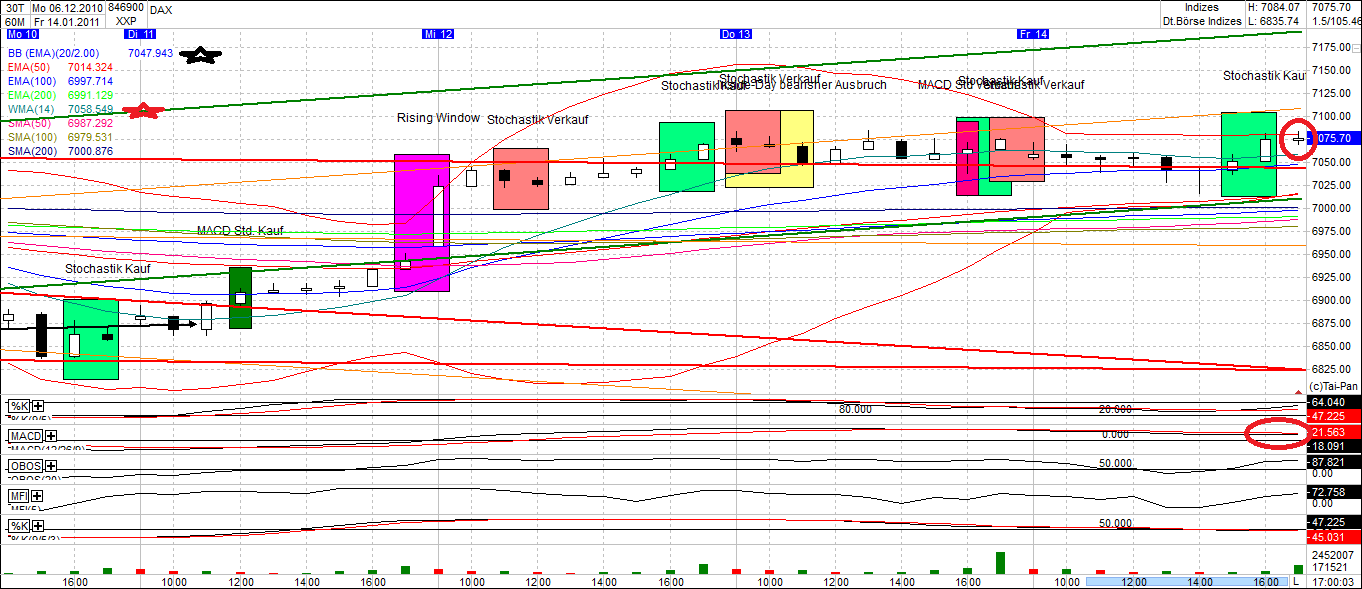Screen dimensions: 1362x589
Task: Select the EMA(100) legend entry
Action: (32, 80)
